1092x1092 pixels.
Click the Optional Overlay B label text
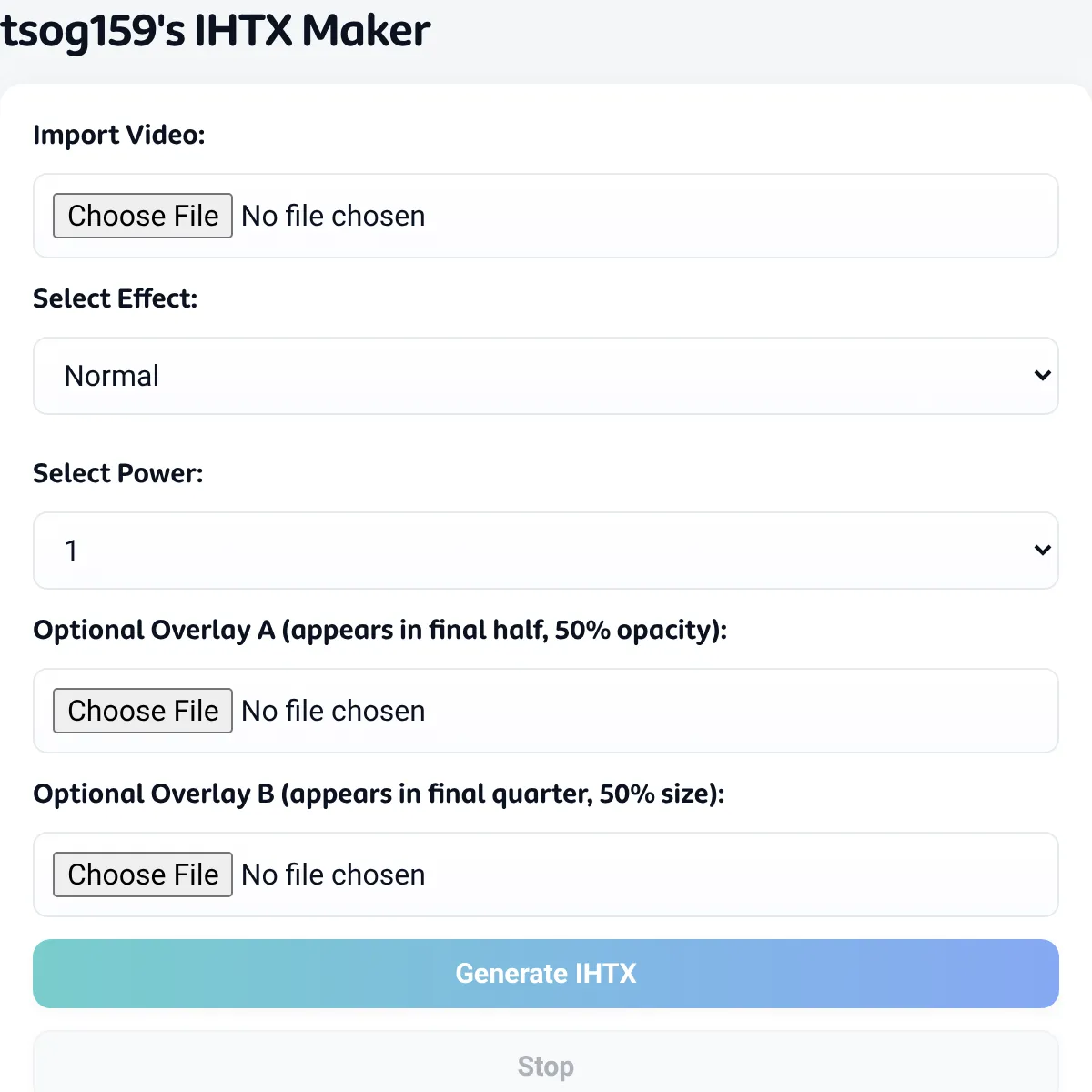pos(379,794)
